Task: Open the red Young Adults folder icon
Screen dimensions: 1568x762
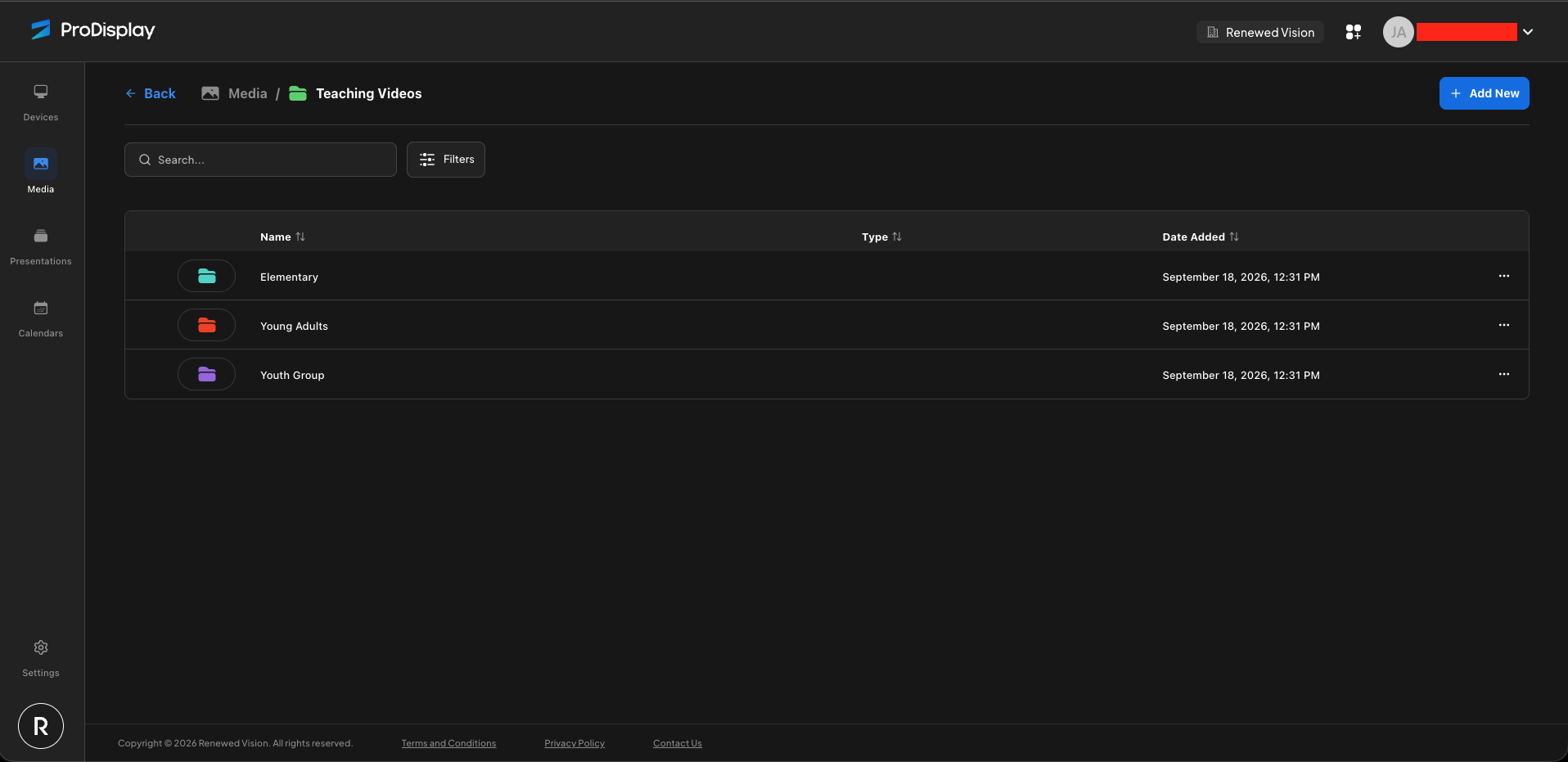Action: [206, 325]
